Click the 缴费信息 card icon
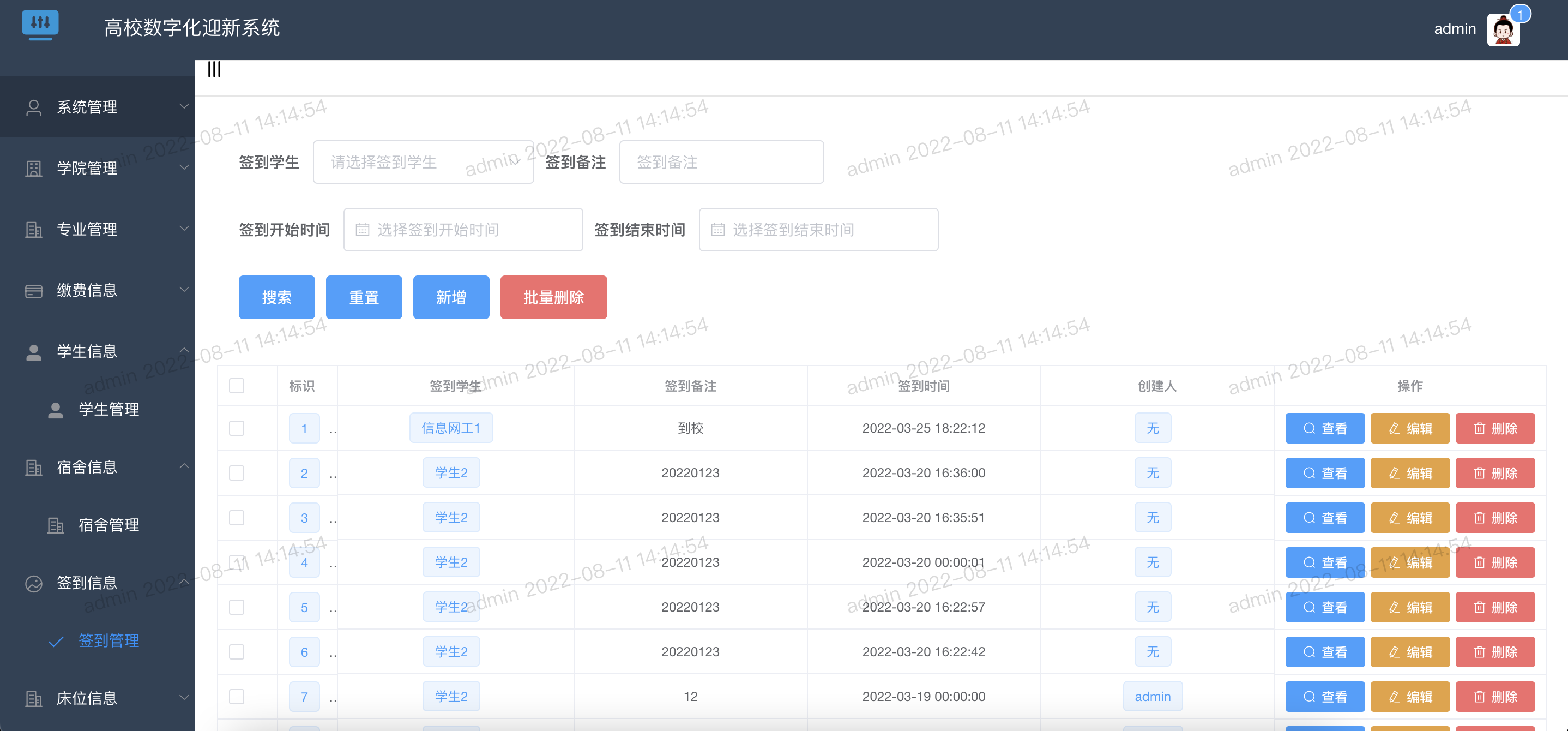 tap(33, 290)
